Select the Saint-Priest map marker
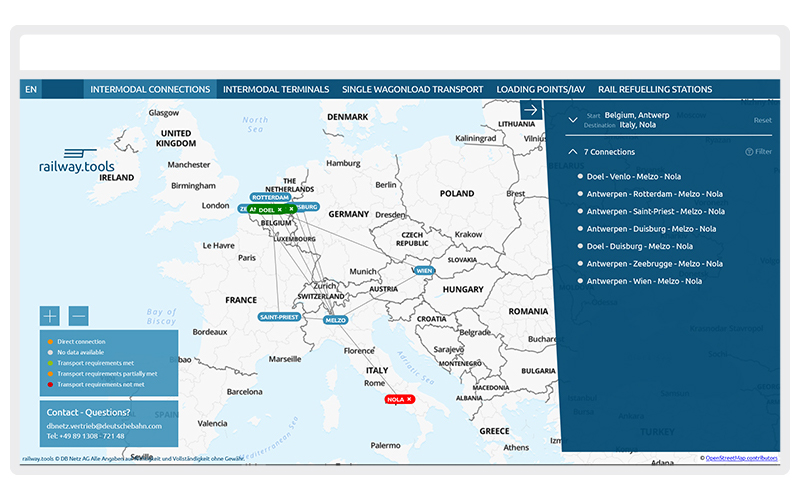 pyautogui.click(x=279, y=316)
